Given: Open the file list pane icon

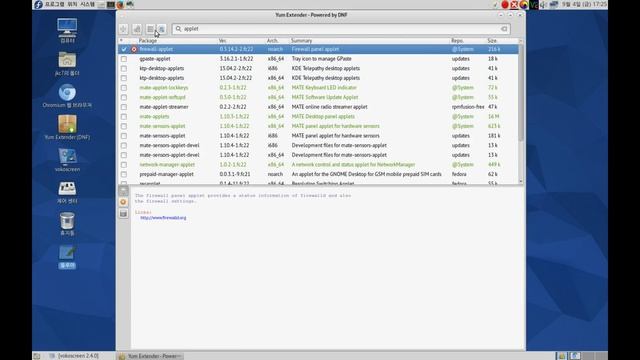Looking at the screenshot, I should (x=123, y=213).
